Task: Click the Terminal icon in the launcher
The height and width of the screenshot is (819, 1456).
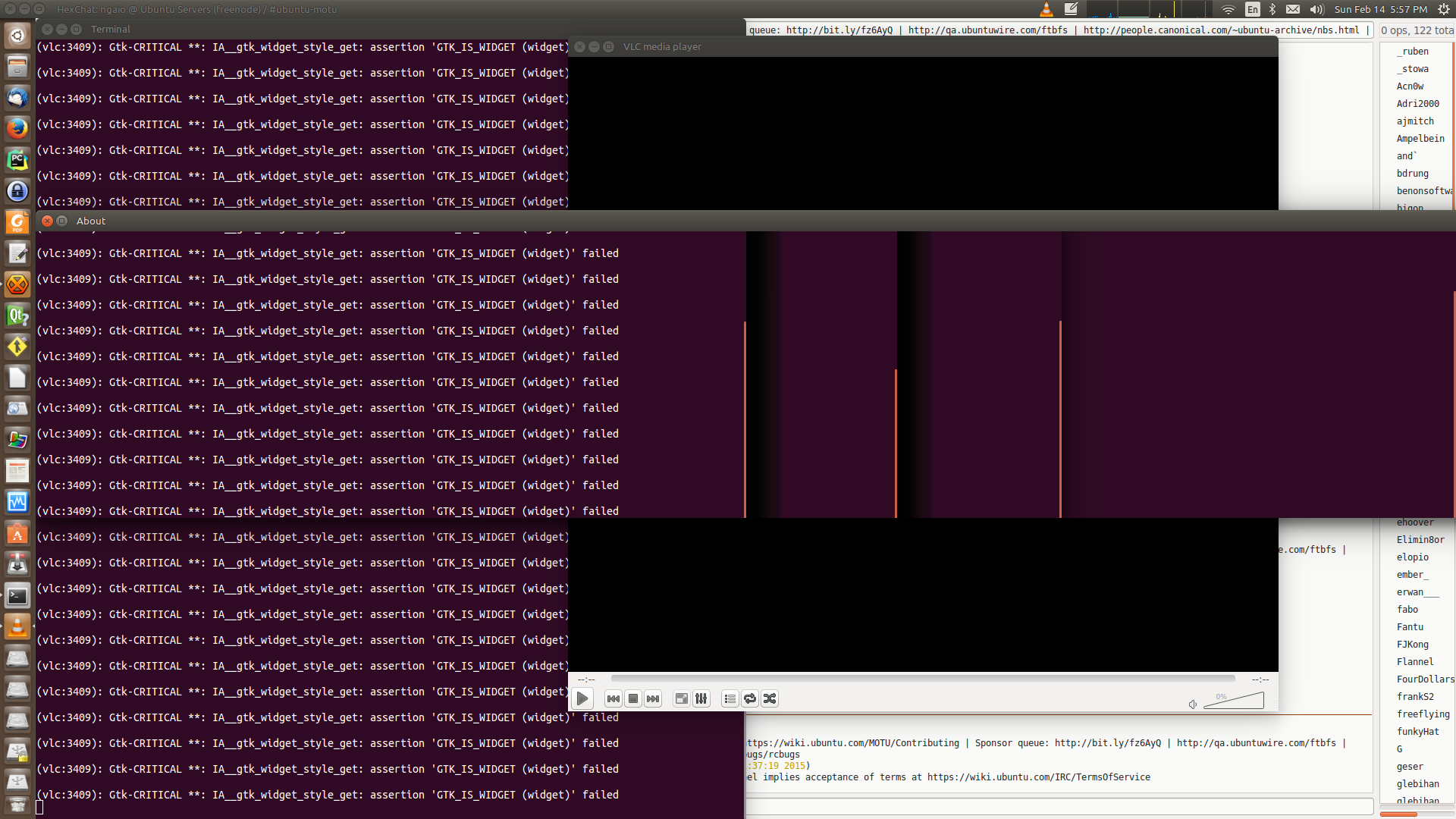Action: coord(17,596)
